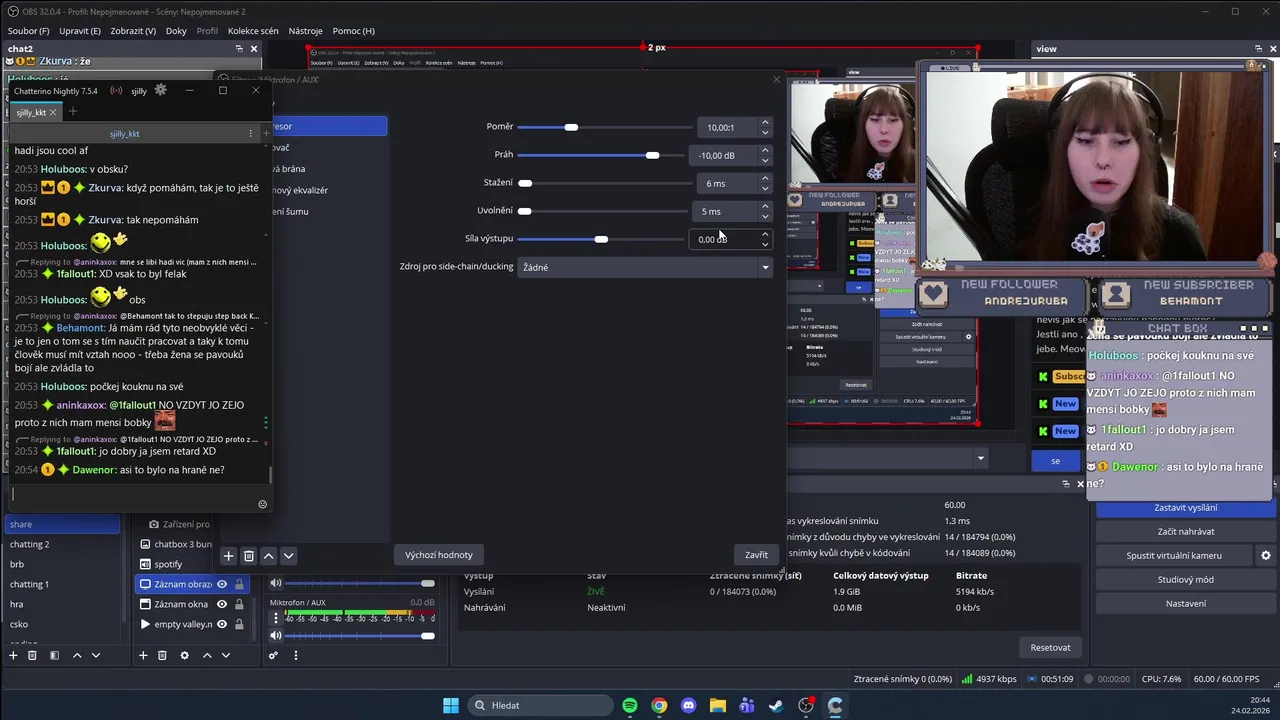This screenshot has width=1280, height=720.
Task: Open the Windows Start menu
Action: [x=451, y=705]
